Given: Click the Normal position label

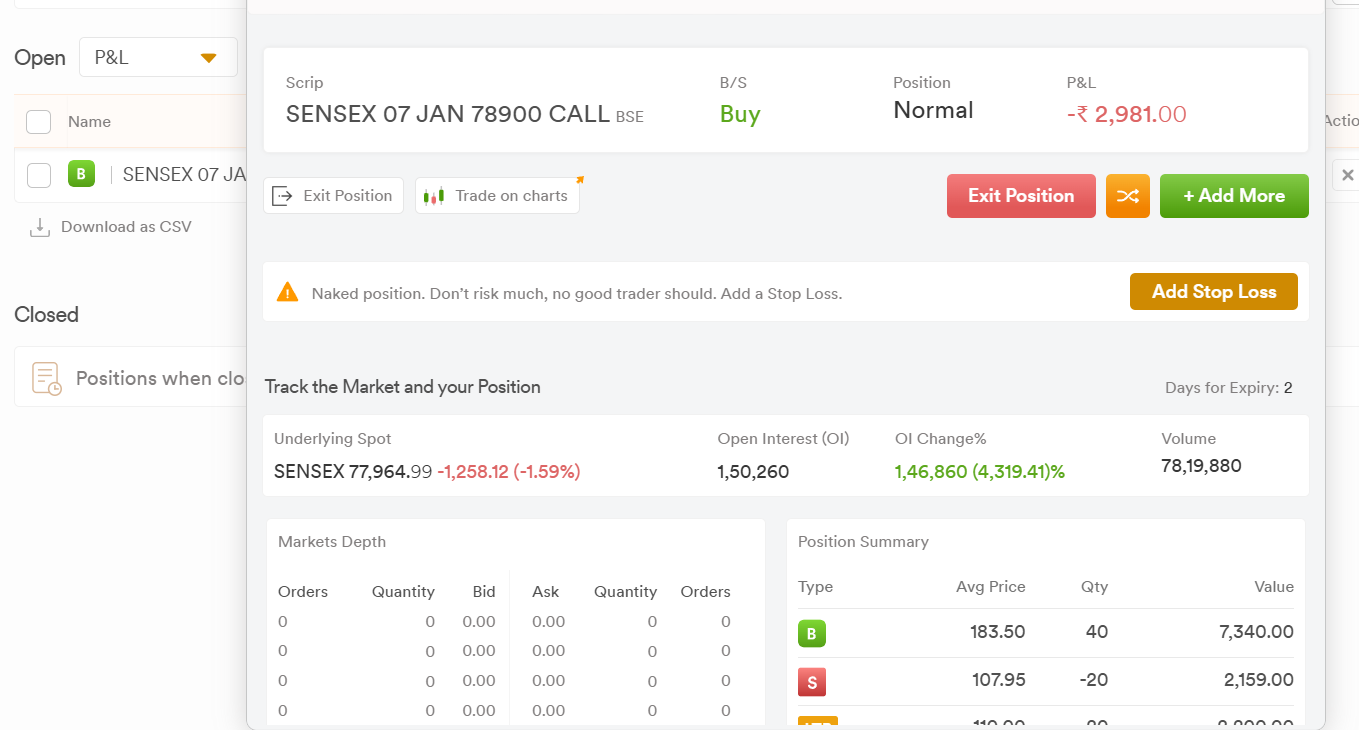Looking at the screenshot, I should (x=933, y=110).
